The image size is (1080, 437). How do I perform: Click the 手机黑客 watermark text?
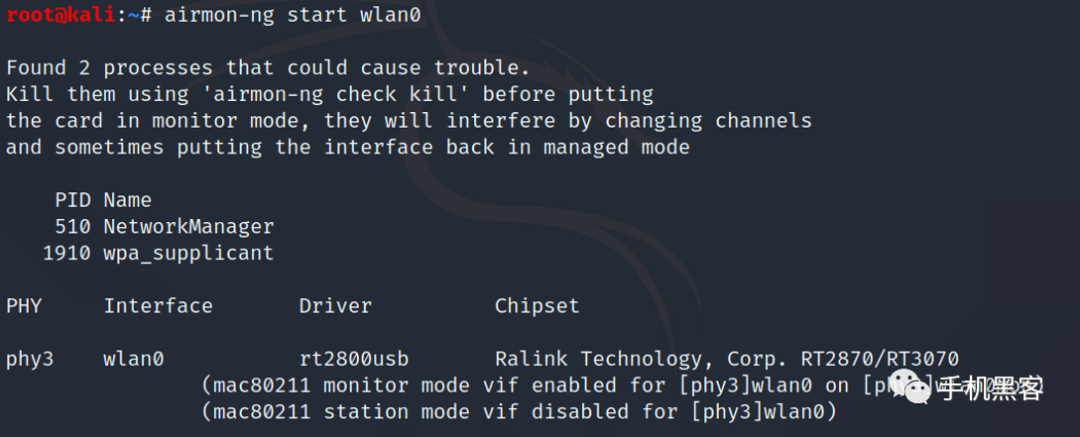click(x=991, y=389)
